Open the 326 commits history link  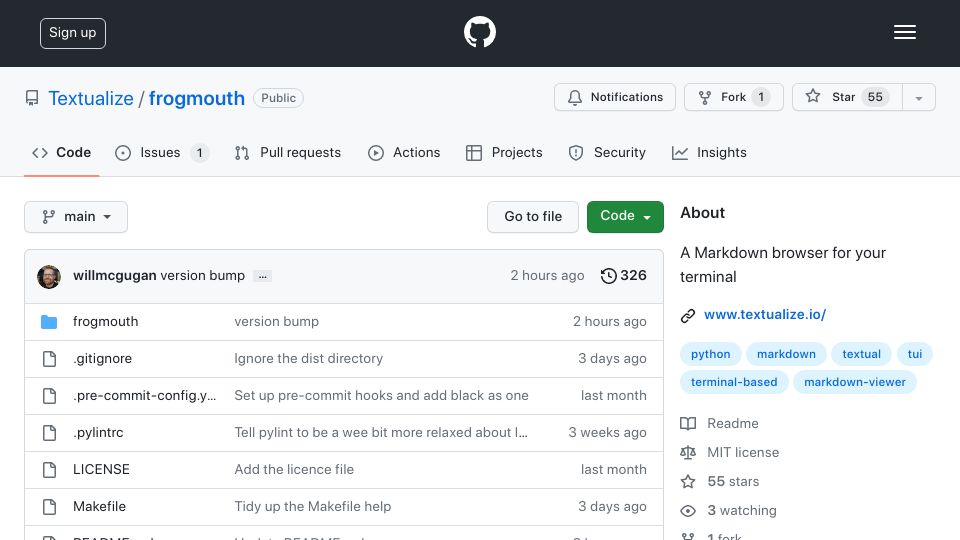pos(623,276)
